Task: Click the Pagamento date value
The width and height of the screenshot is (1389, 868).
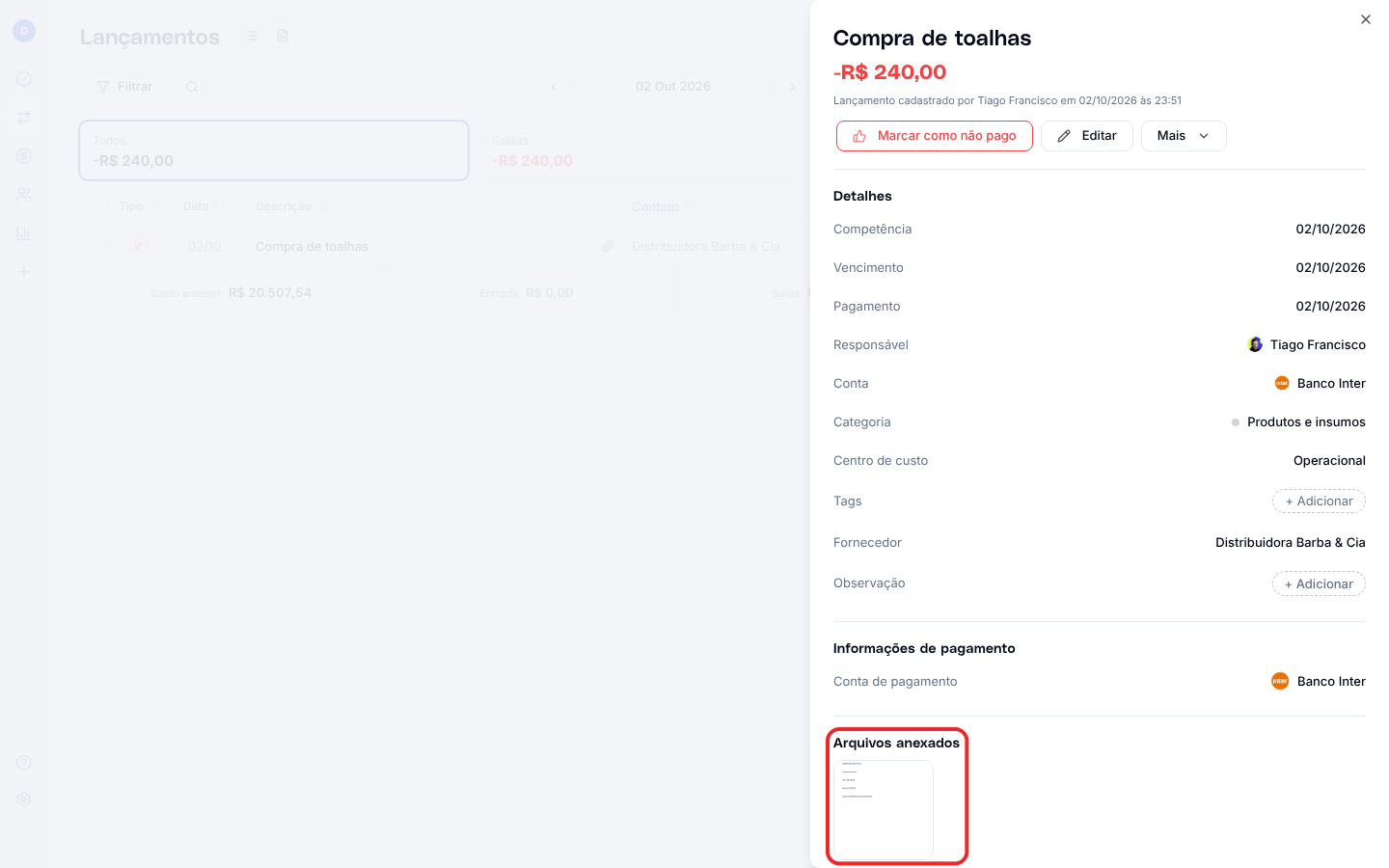Action: coord(1330,307)
